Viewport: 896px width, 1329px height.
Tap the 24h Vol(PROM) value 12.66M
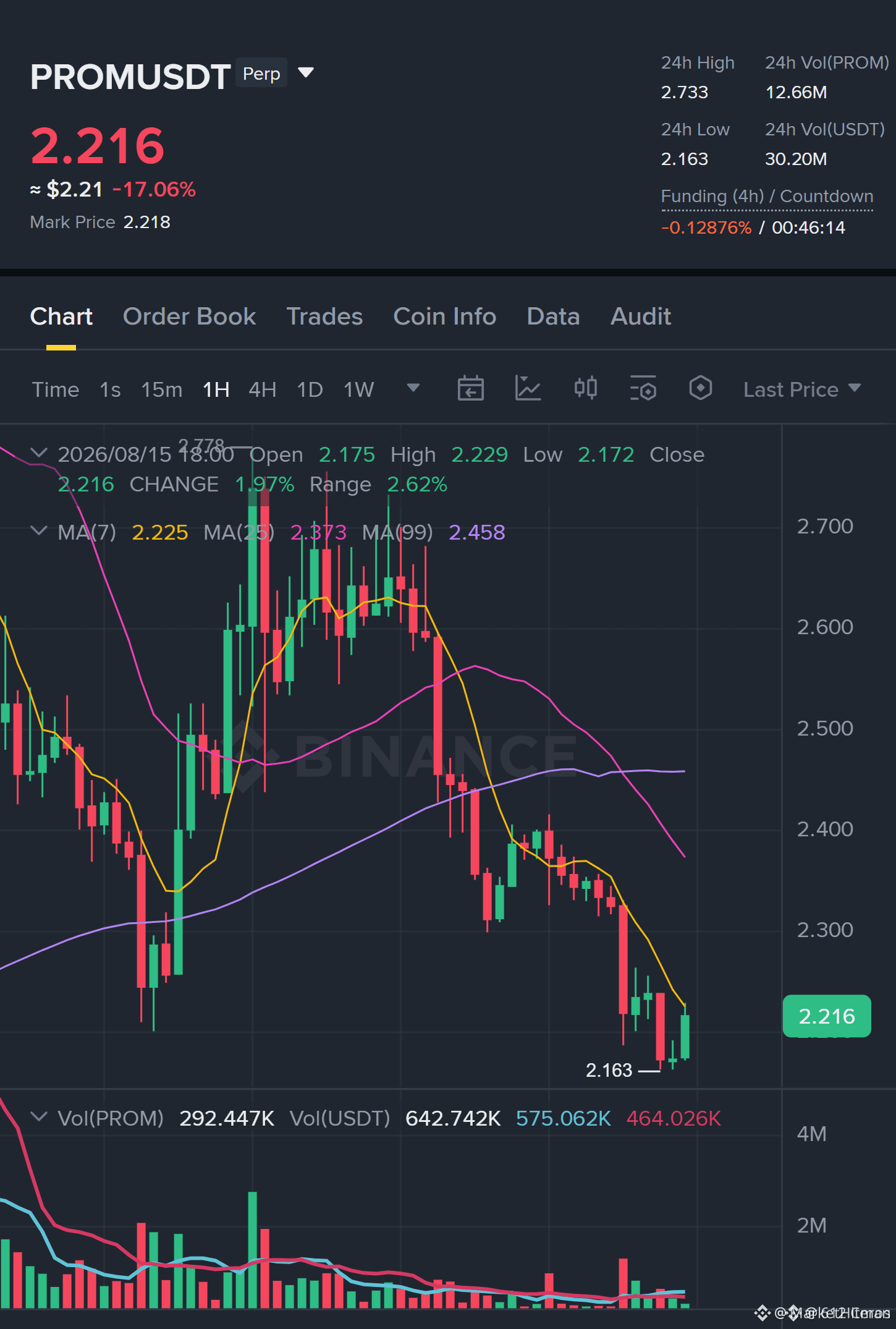click(796, 92)
